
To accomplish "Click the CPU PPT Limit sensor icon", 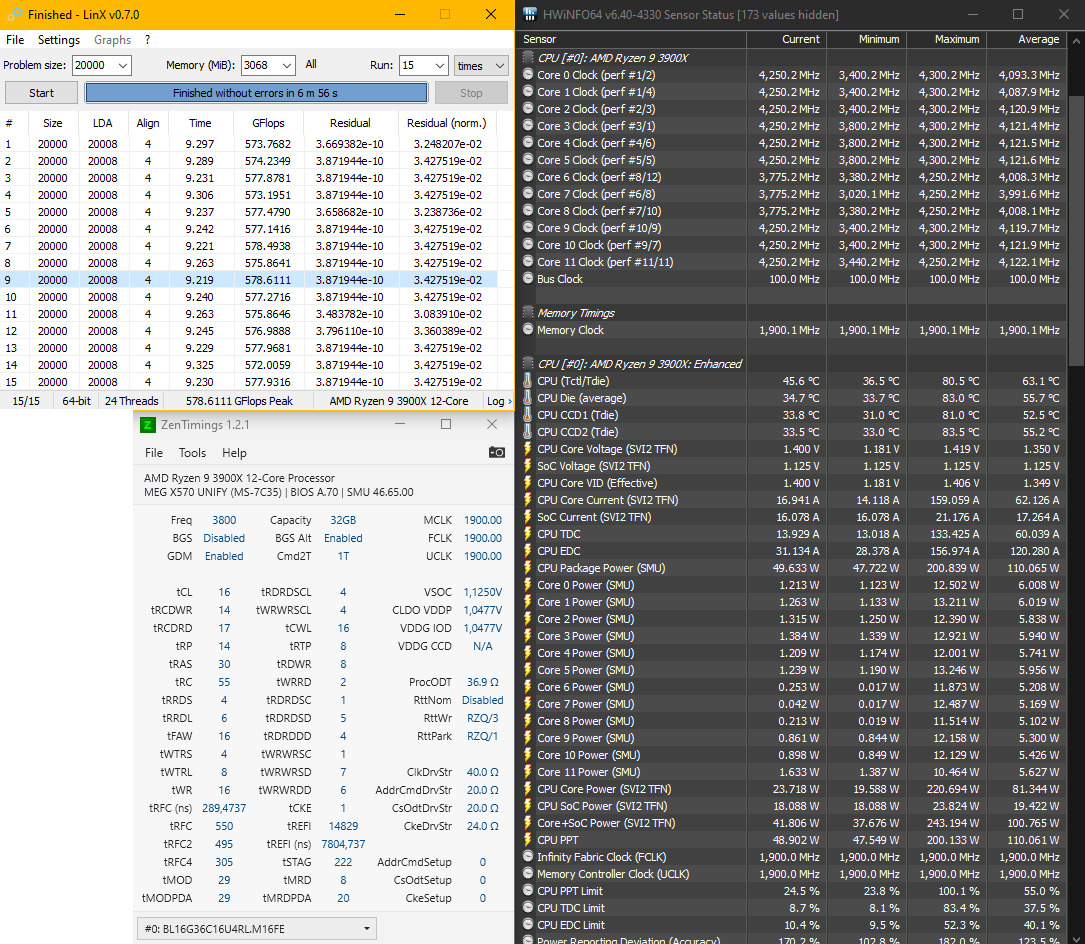I will pos(528,891).
